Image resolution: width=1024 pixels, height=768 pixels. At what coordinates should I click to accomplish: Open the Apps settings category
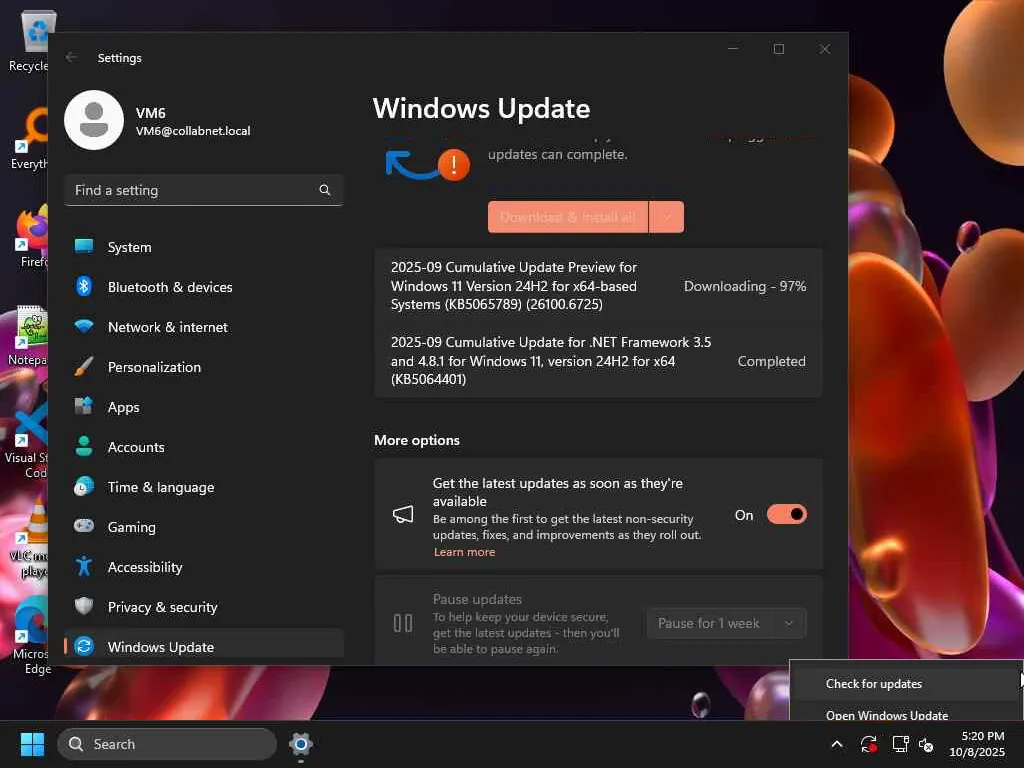[x=204, y=407]
